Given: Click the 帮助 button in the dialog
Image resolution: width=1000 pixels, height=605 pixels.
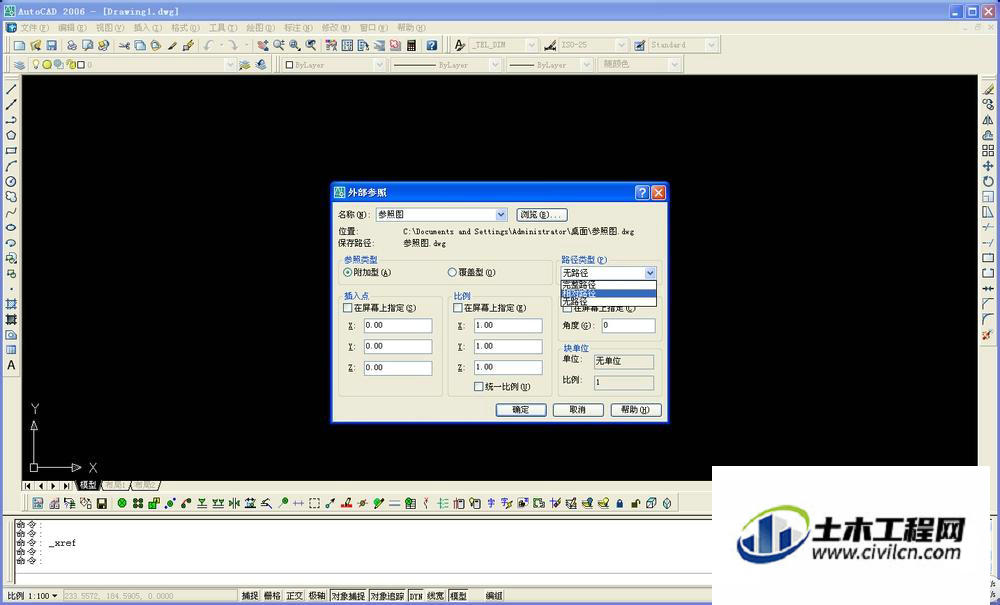Looking at the screenshot, I should pos(636,410).
